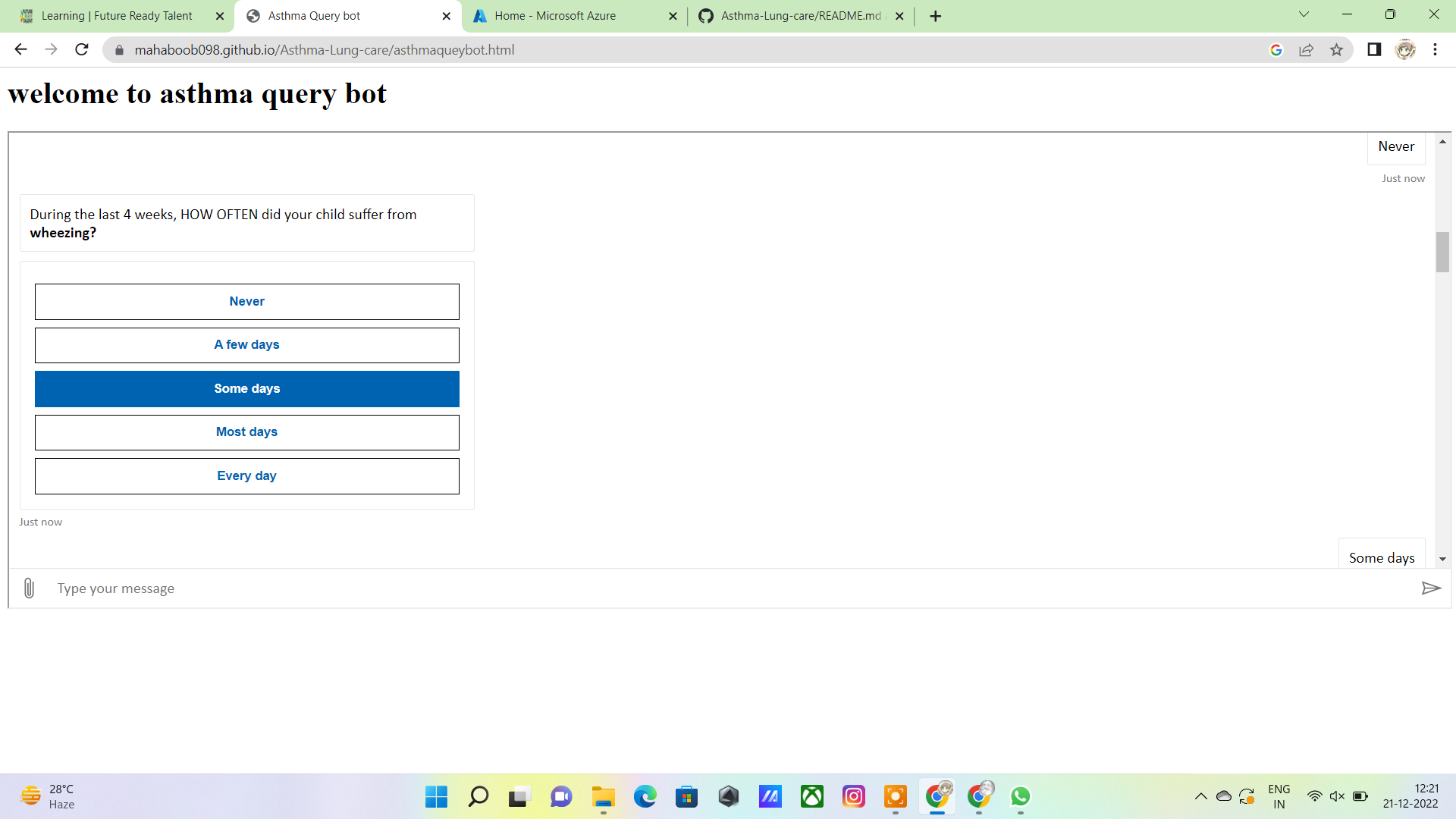Switch to Asthma-Lung-care README tab
The image size is (1456, 819).
[x=800, y=16]
